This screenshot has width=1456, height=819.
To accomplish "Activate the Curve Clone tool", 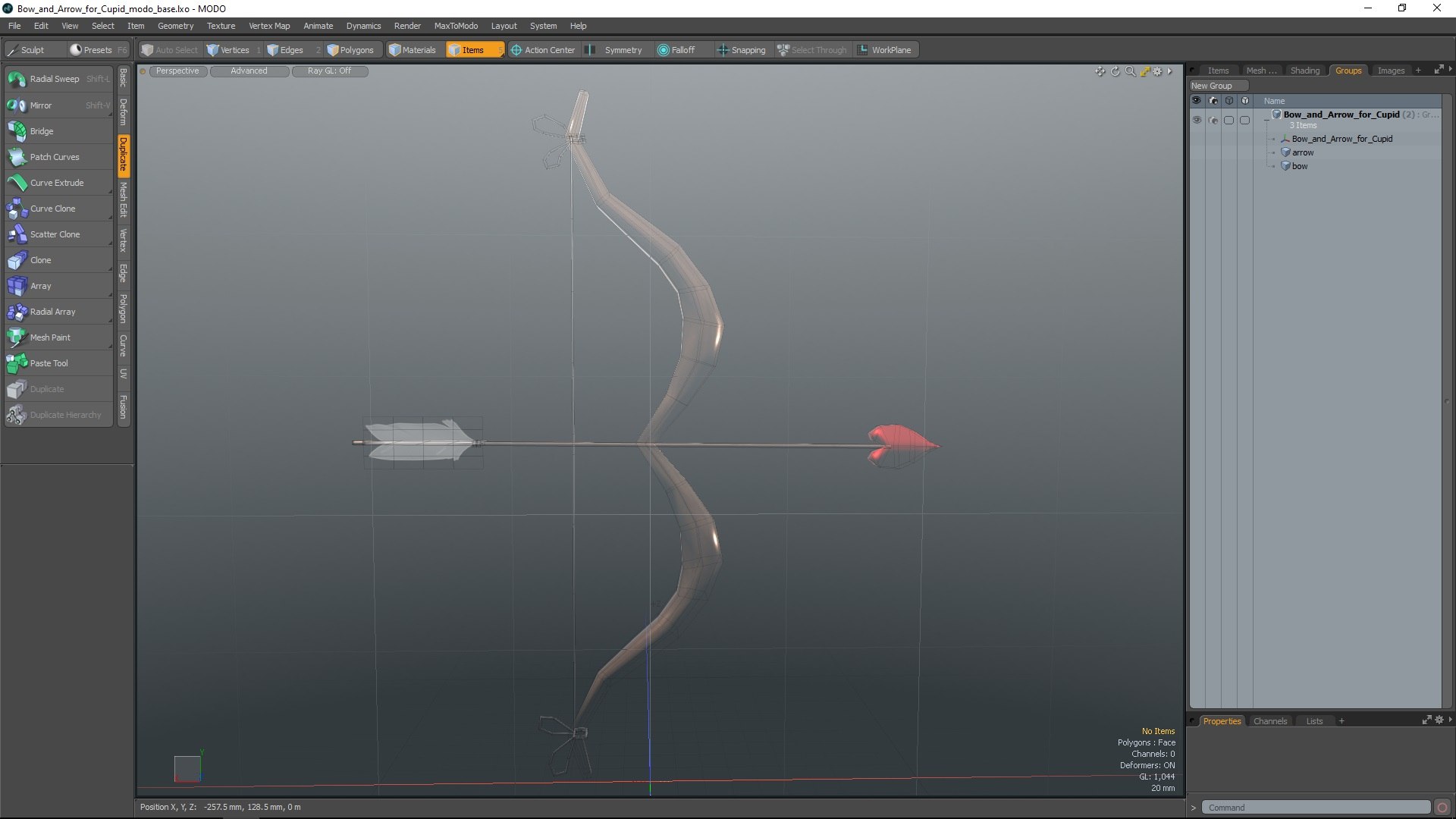I will pyautogui.click(x=58, y=209).
